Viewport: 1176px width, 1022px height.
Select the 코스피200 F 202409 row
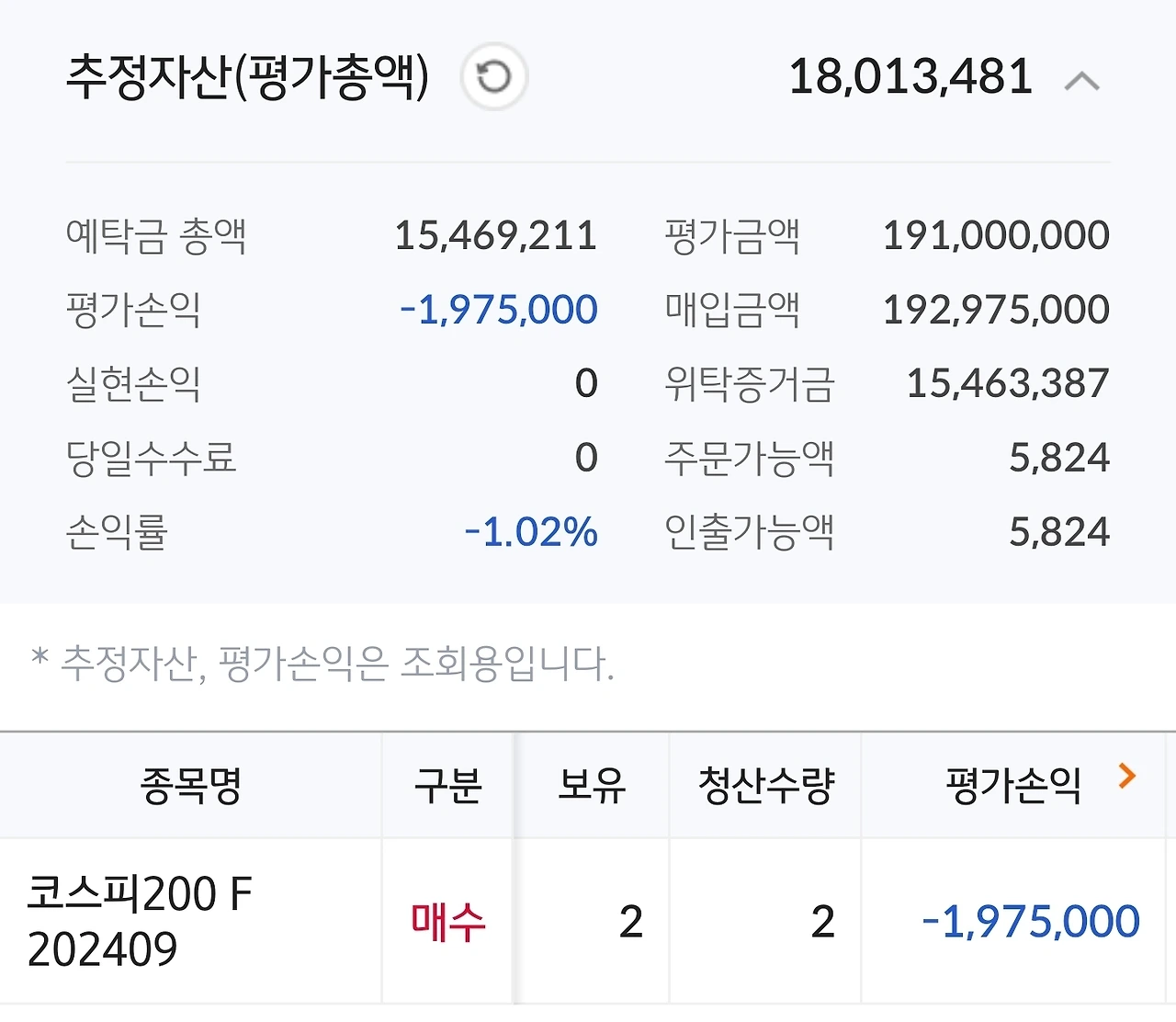pos(588,921)
